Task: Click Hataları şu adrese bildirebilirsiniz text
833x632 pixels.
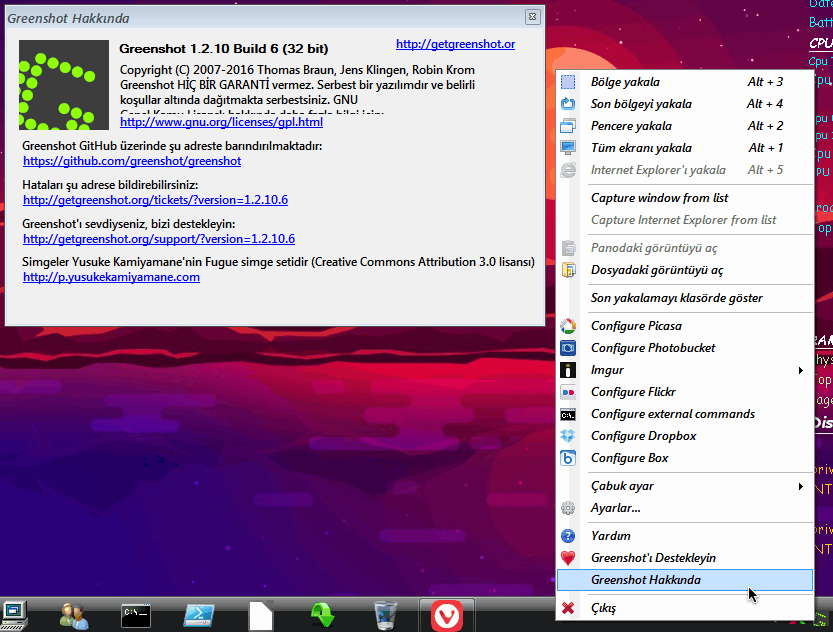Action: pos(110,185)
